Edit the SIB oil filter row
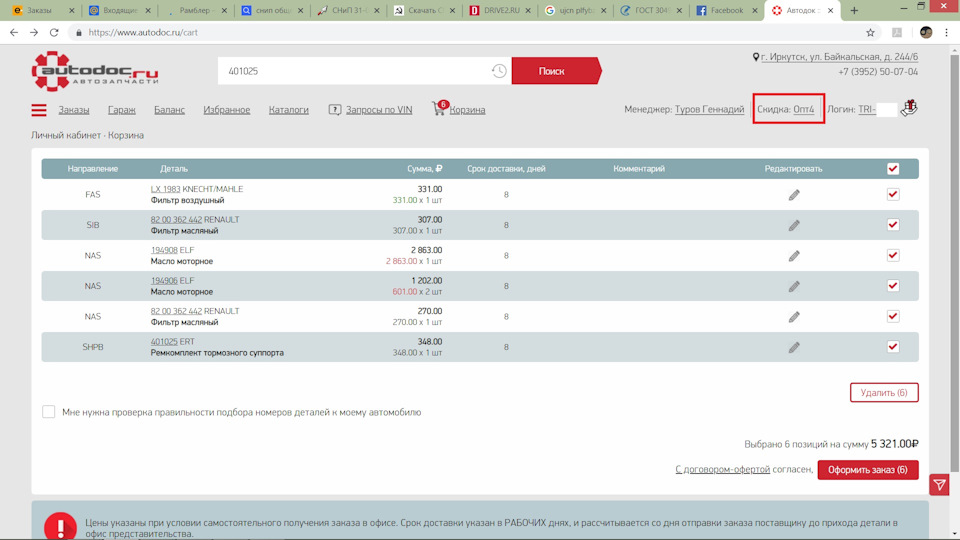The width and height of the screenshot is (960, 540). click(794, 225)
